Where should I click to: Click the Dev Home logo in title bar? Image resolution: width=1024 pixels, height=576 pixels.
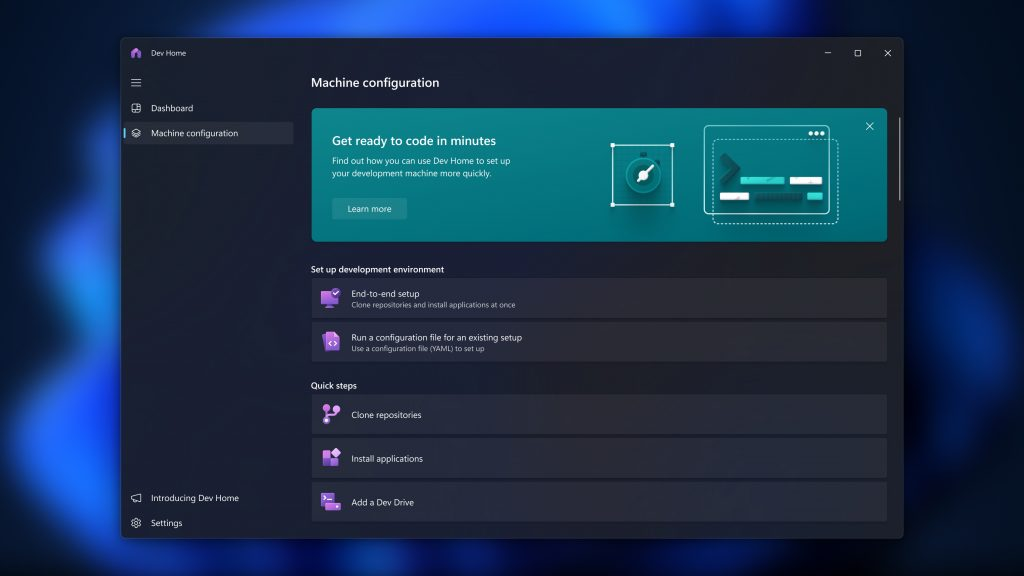(135, 52)
